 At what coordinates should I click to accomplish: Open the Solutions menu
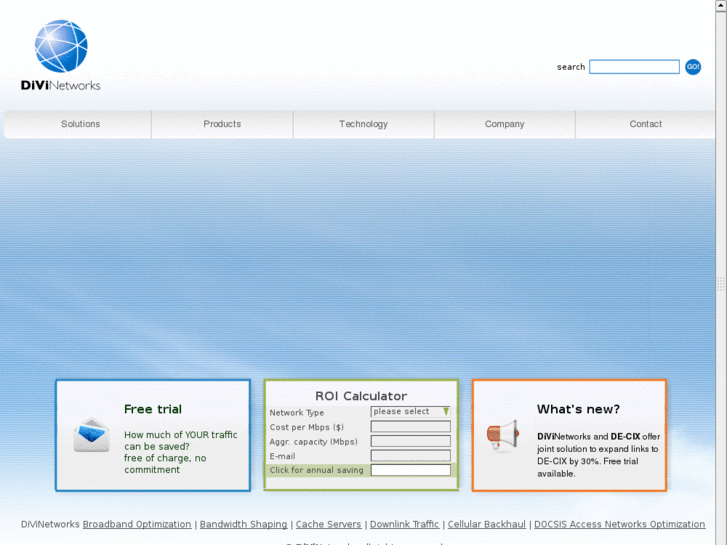point(80,124)
